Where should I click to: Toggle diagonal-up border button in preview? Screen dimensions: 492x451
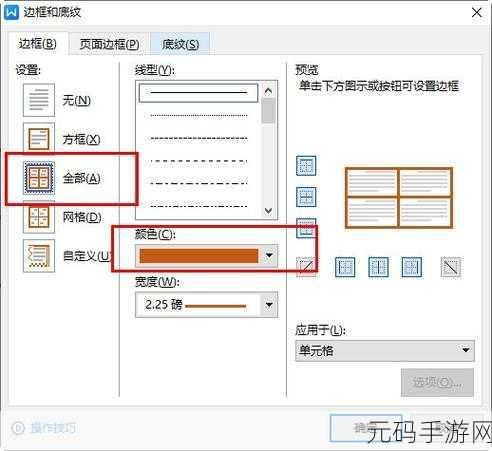click(x=306, y=267)
